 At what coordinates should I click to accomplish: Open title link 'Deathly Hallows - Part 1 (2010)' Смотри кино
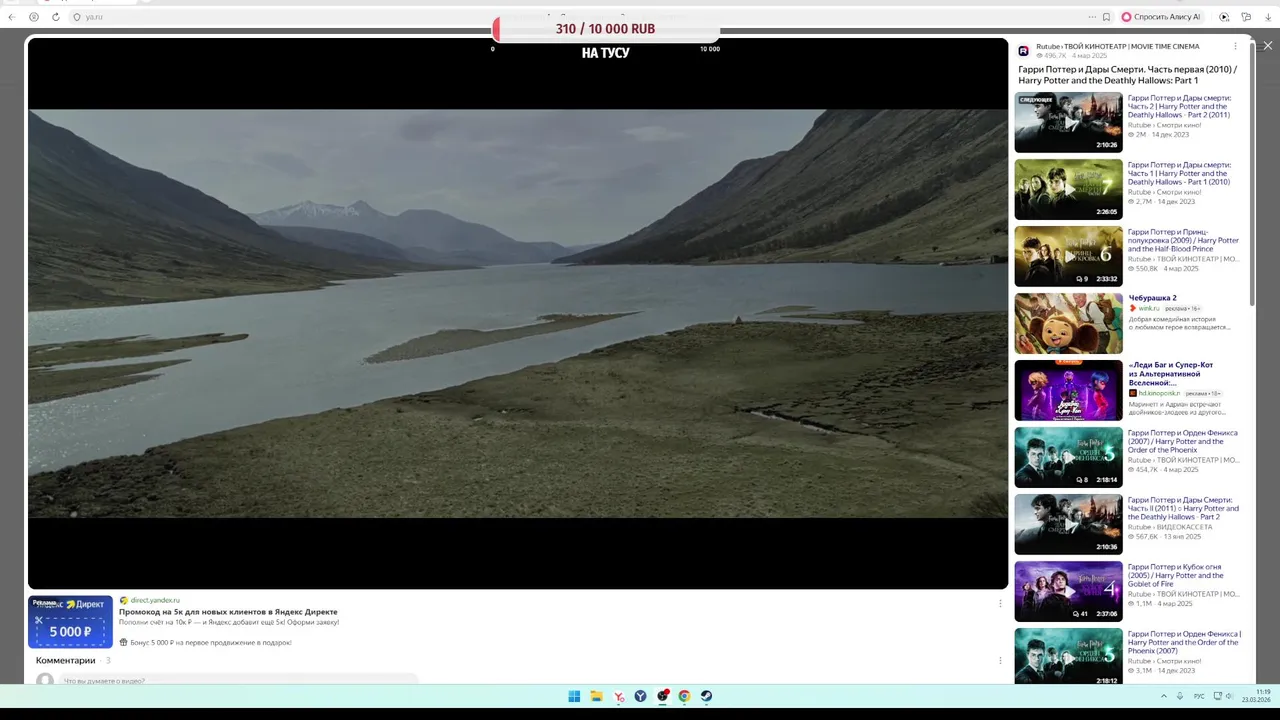[x=1179, y=173]
